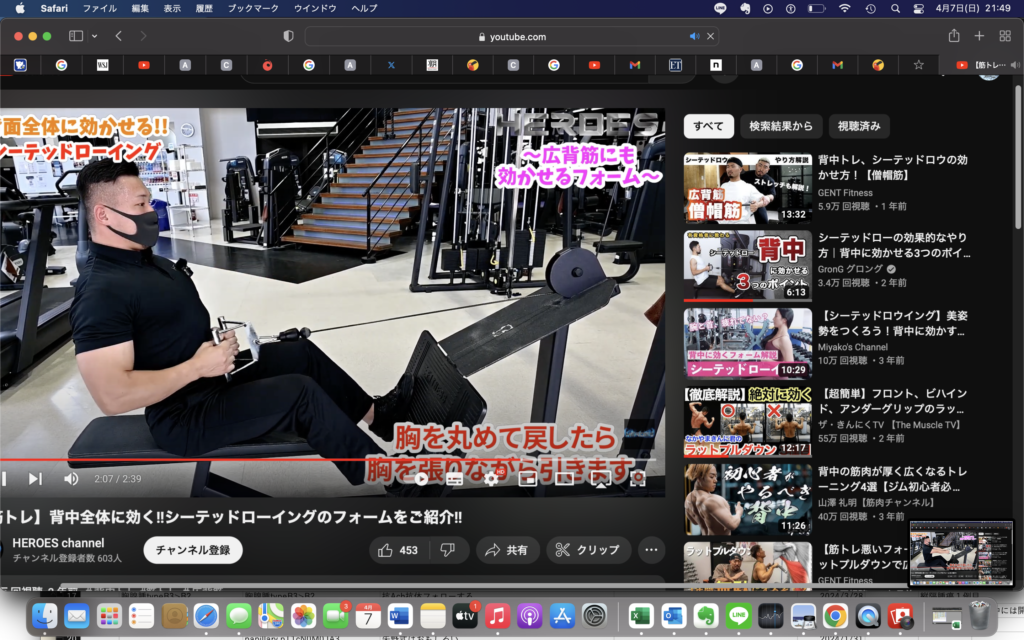1024x640 pixels.
Task: Select the 検索結果から filter chip
Action: click(x=783, y=126)
